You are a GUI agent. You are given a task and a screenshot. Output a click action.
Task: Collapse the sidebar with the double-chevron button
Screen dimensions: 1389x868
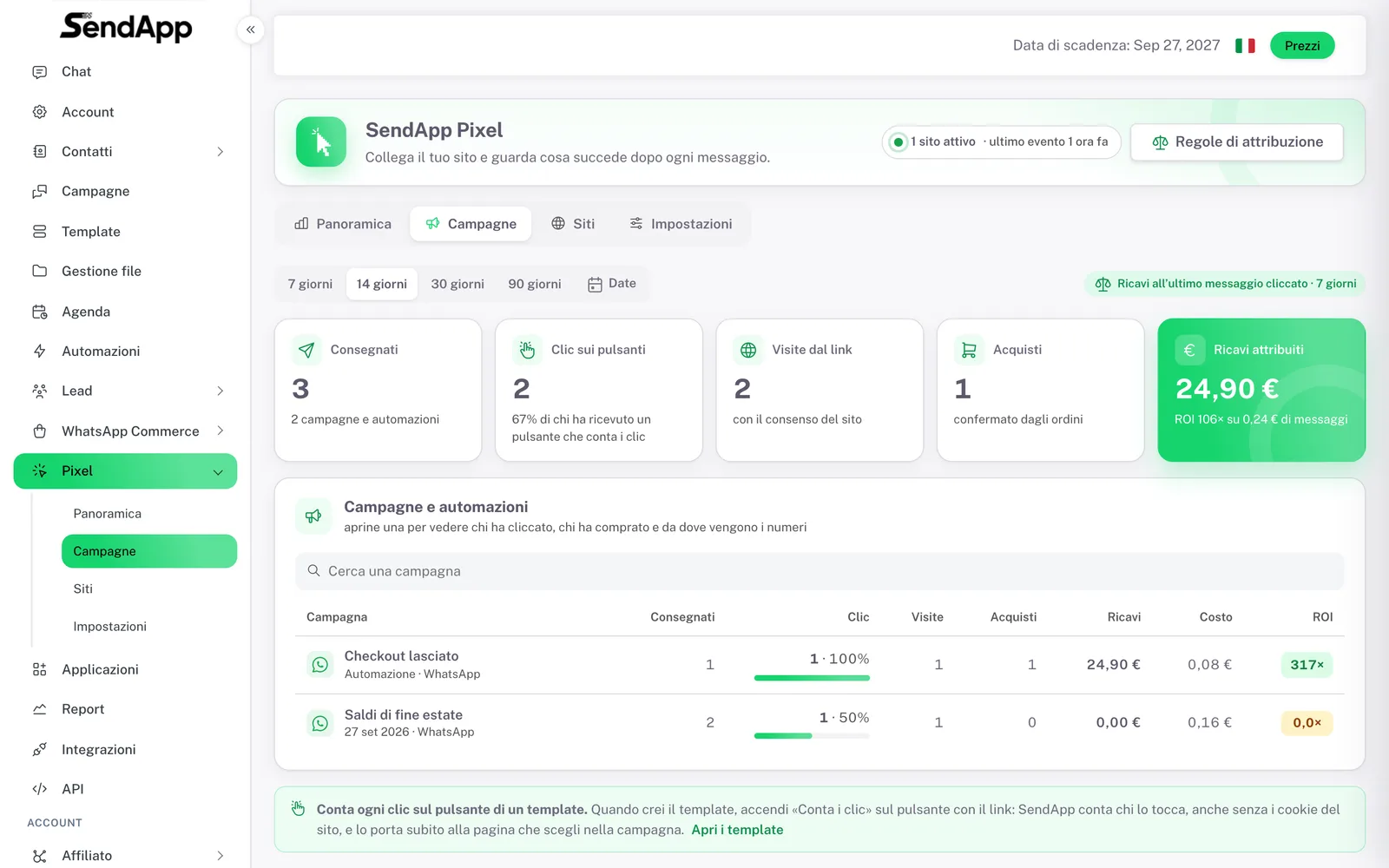tap(250, 30)
